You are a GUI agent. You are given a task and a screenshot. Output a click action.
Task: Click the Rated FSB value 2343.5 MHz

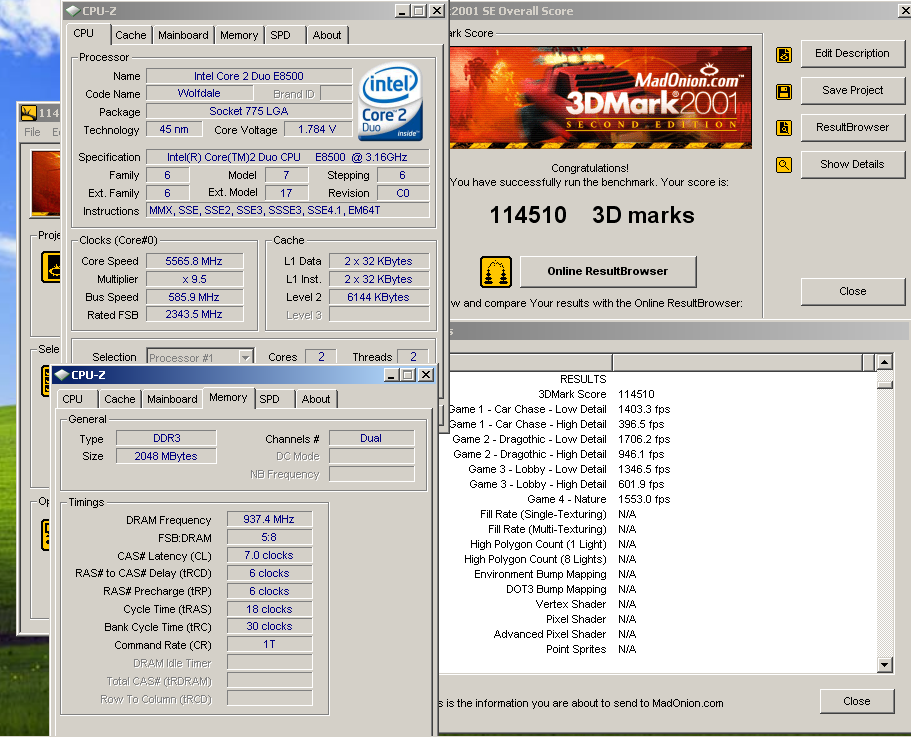coord(194,314)
